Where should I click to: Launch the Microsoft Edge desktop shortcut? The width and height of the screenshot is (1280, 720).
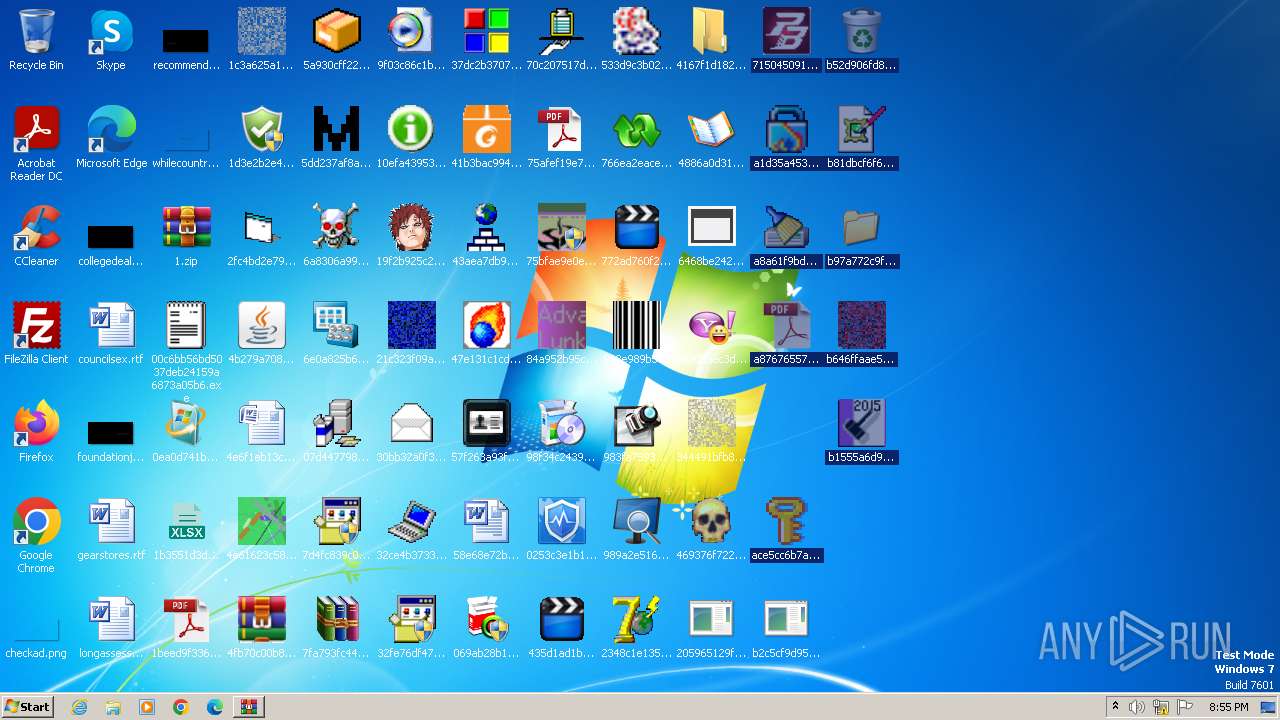tap(111, 138)
